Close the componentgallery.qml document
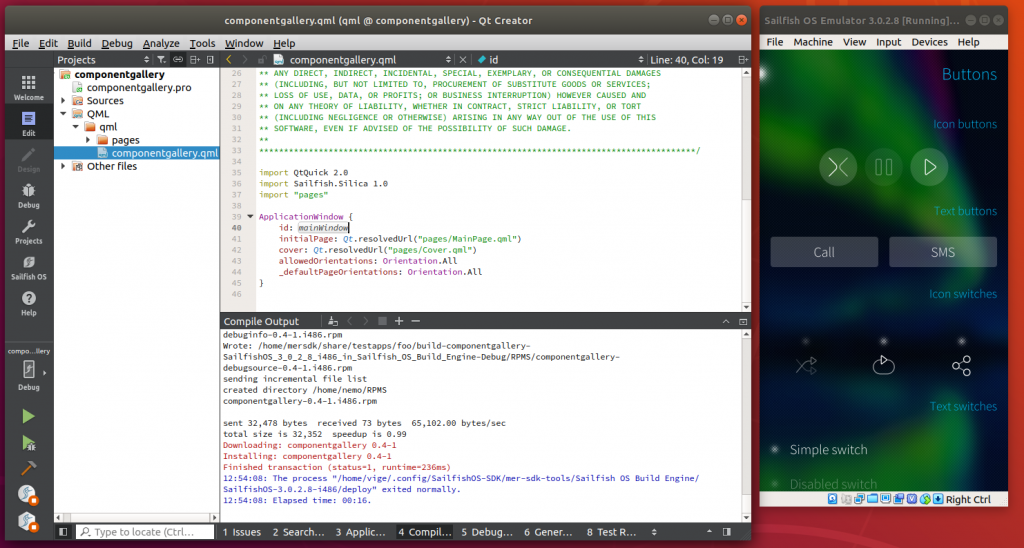Image resolution: width=1024 pixels, height=548 pixels. coord(462,59)
